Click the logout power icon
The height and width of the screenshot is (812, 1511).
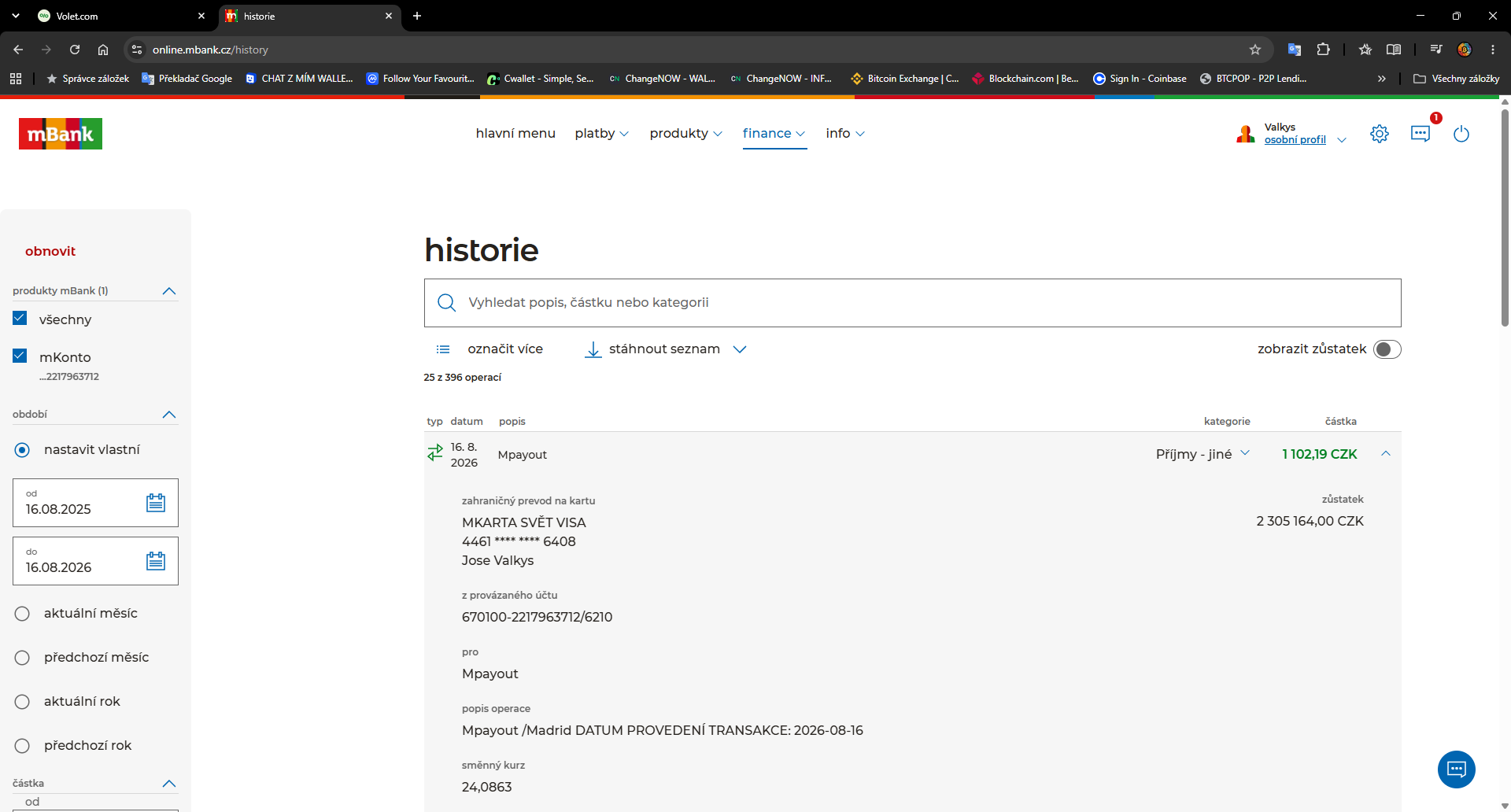click(x=1461, y=134)
